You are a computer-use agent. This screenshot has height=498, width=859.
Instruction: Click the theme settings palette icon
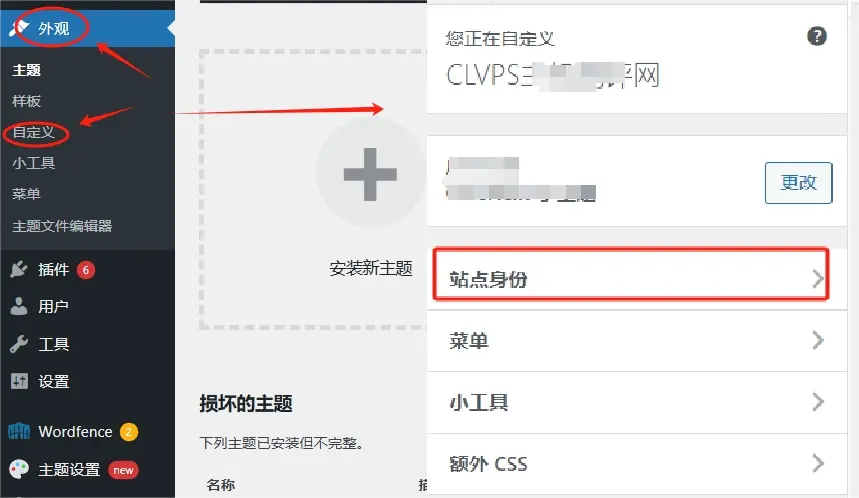coord(19,470)
